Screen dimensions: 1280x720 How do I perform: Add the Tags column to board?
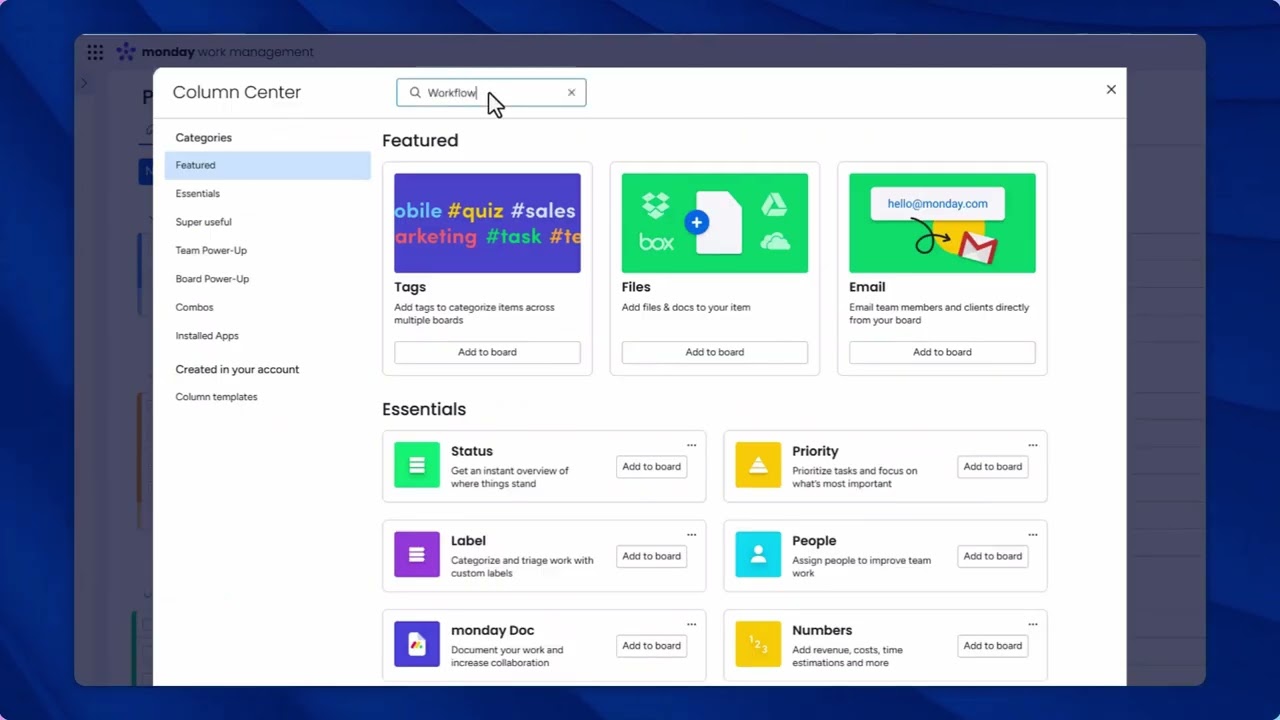point(487,352)
